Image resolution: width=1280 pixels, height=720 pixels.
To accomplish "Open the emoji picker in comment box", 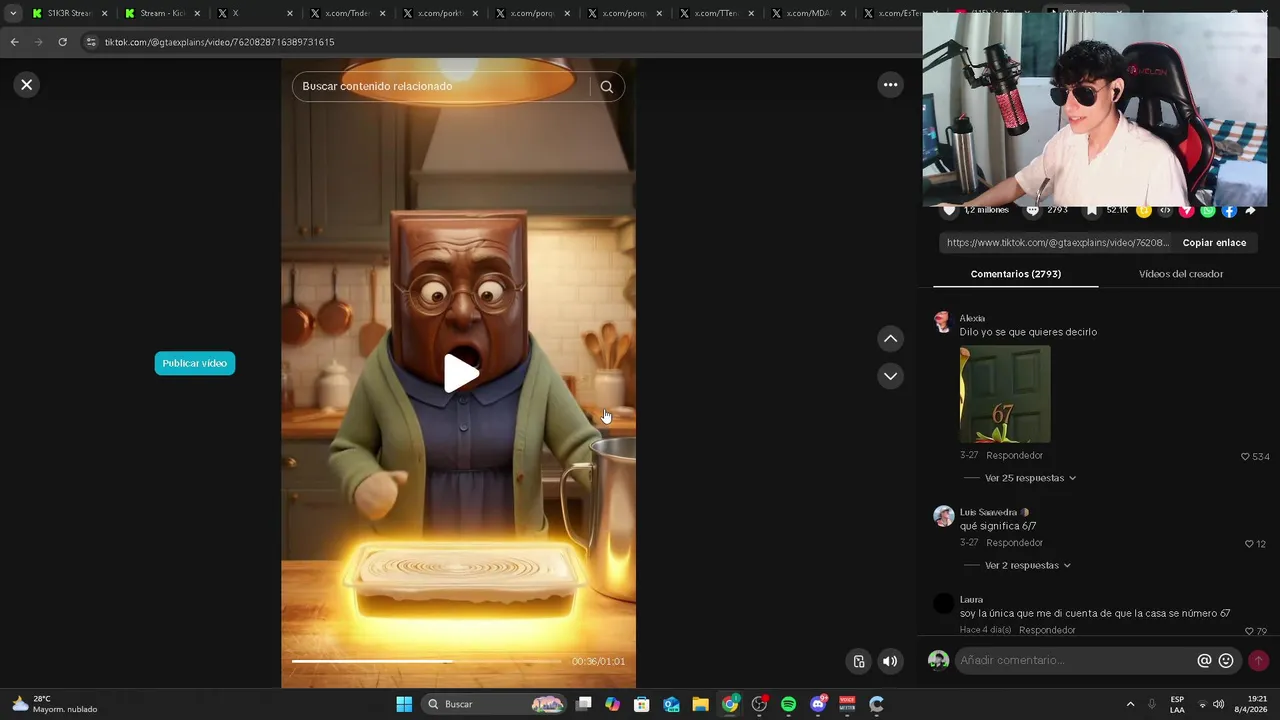I will pos(1226,661).
